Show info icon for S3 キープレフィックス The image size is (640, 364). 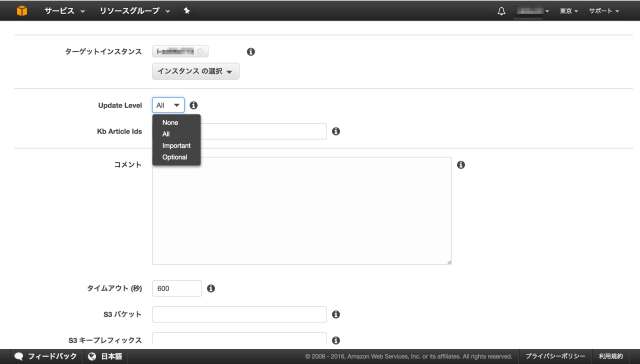click(336, 340)
